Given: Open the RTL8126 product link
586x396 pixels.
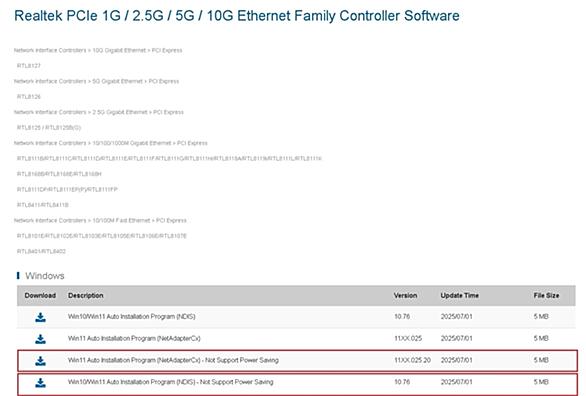Looking at the screenshot, I should click(x=29, y=97).
